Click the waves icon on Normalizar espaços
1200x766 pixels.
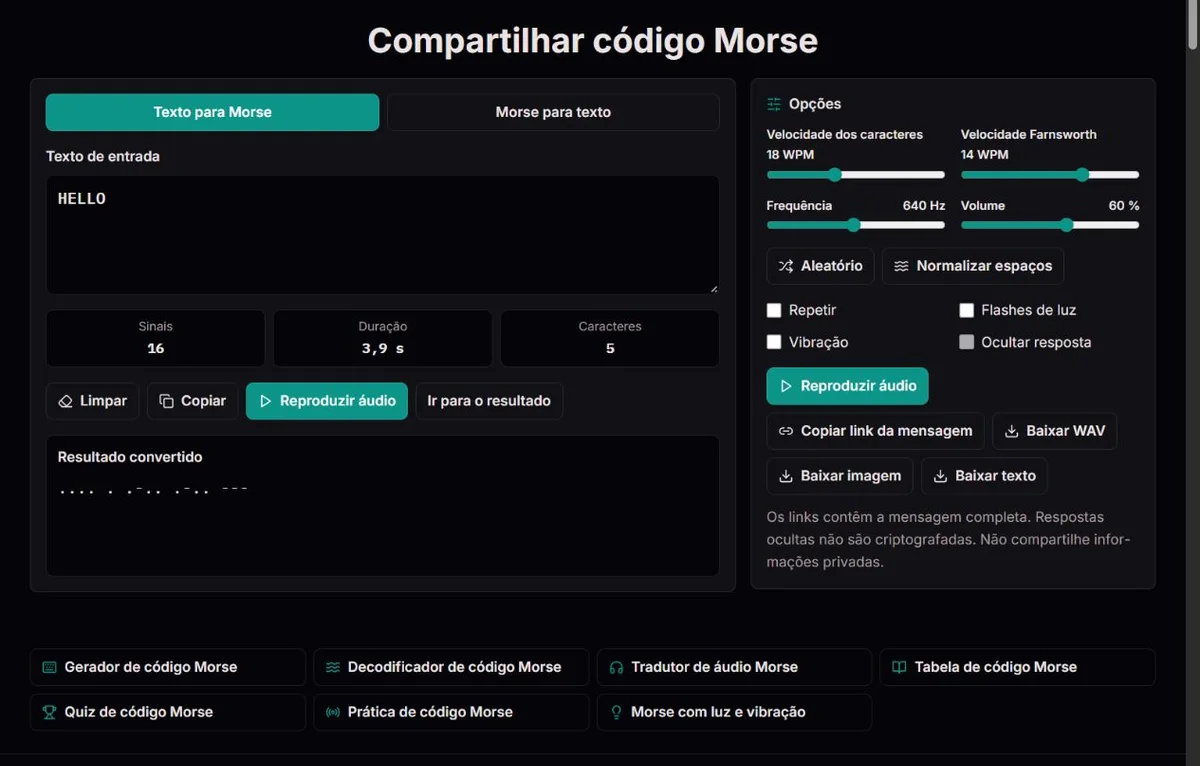coord(901,266)
